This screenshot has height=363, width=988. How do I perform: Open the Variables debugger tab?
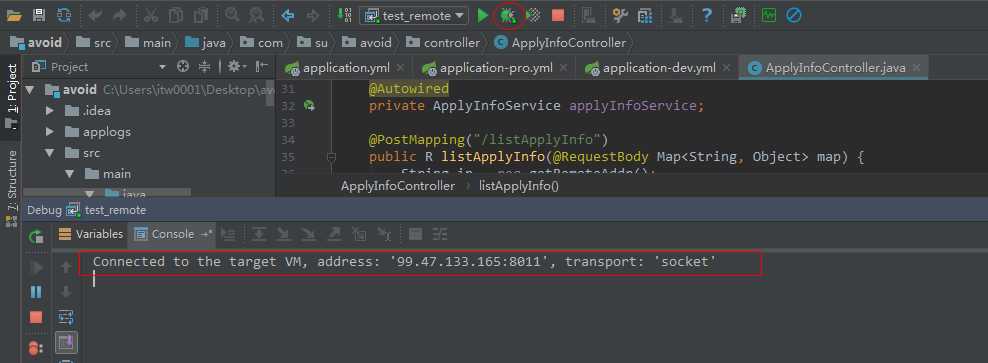pyautogui.click(x=91, y=234)
